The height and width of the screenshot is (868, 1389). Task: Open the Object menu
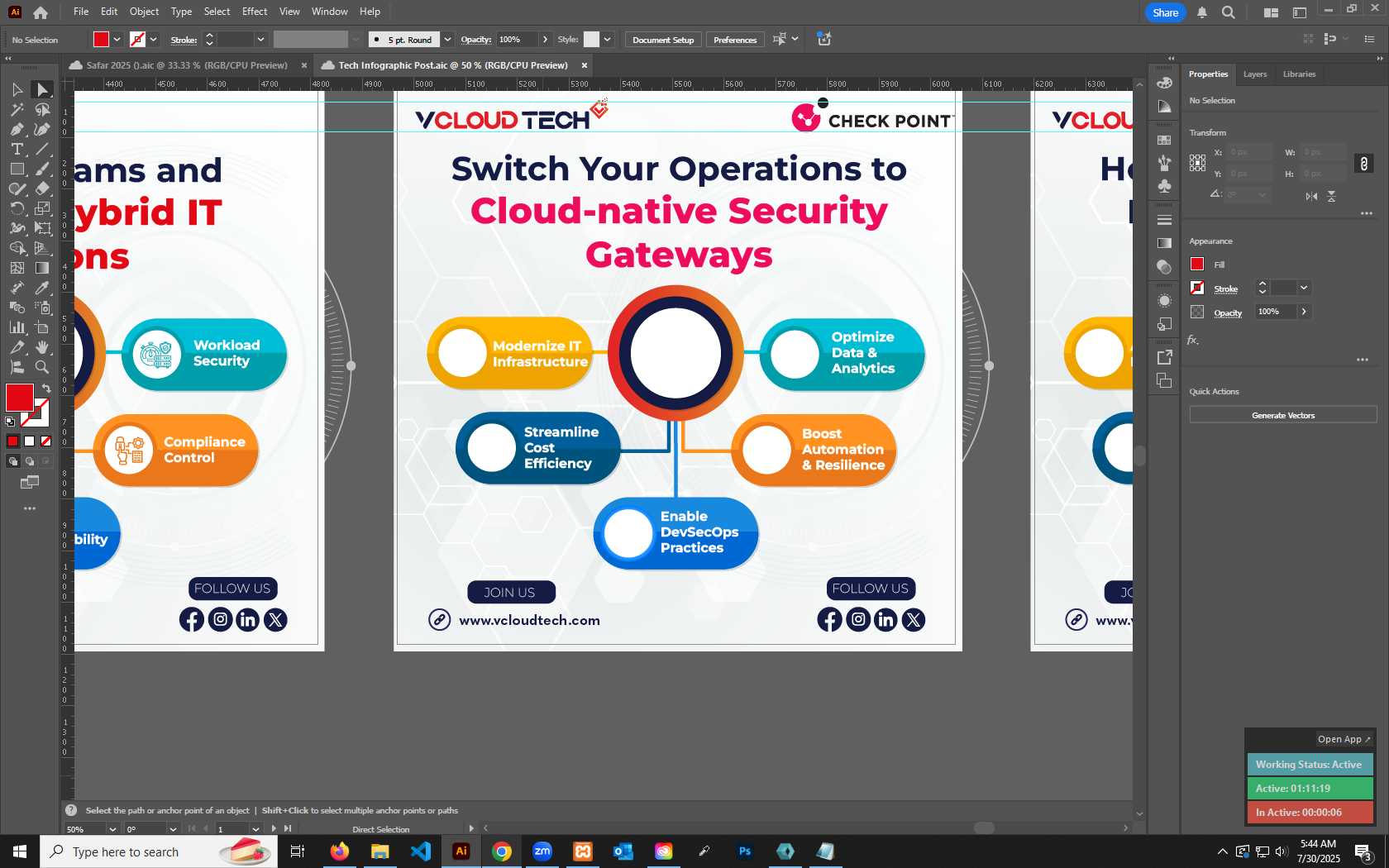[x=144, y=12]
